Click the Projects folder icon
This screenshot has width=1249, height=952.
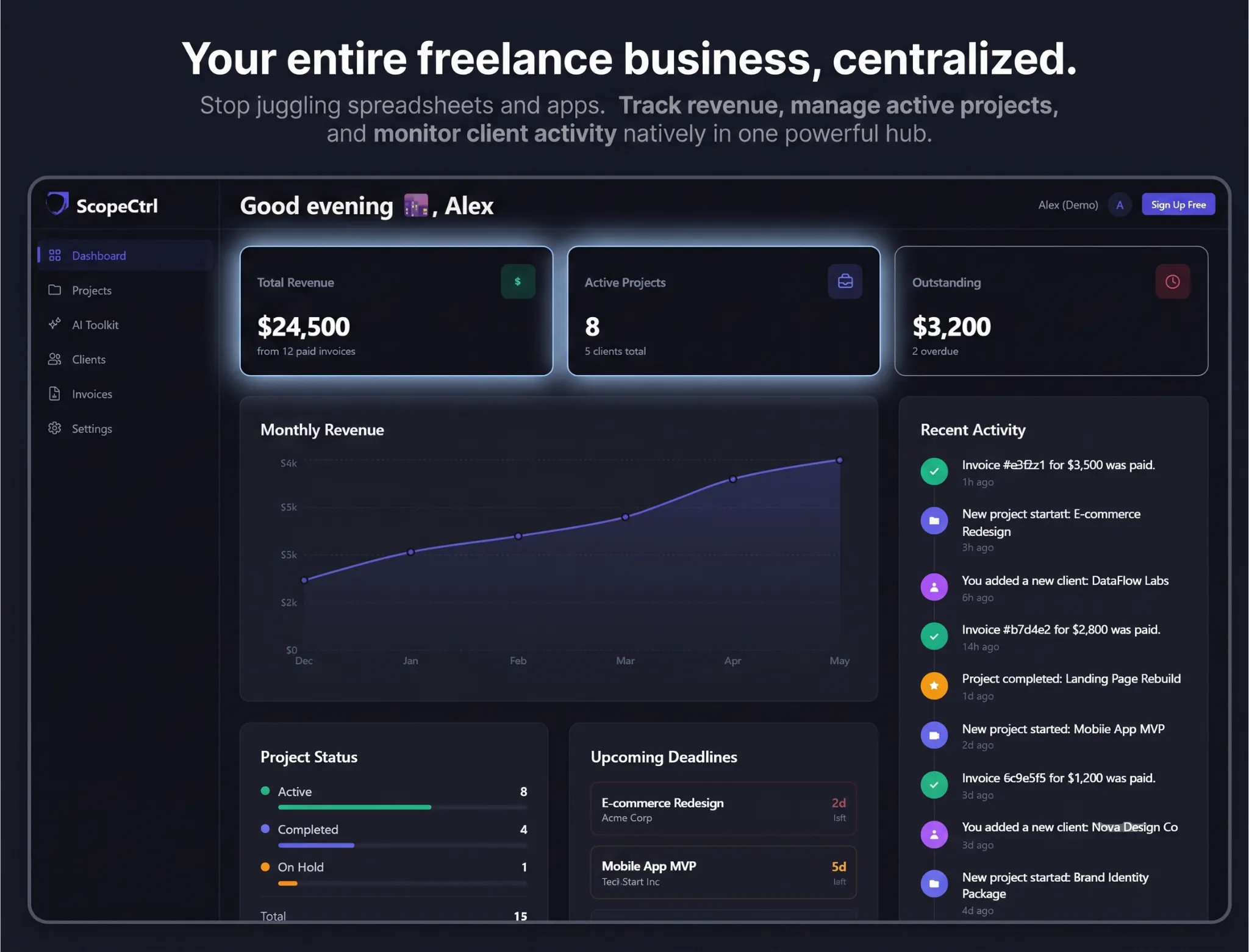point(55,290)
